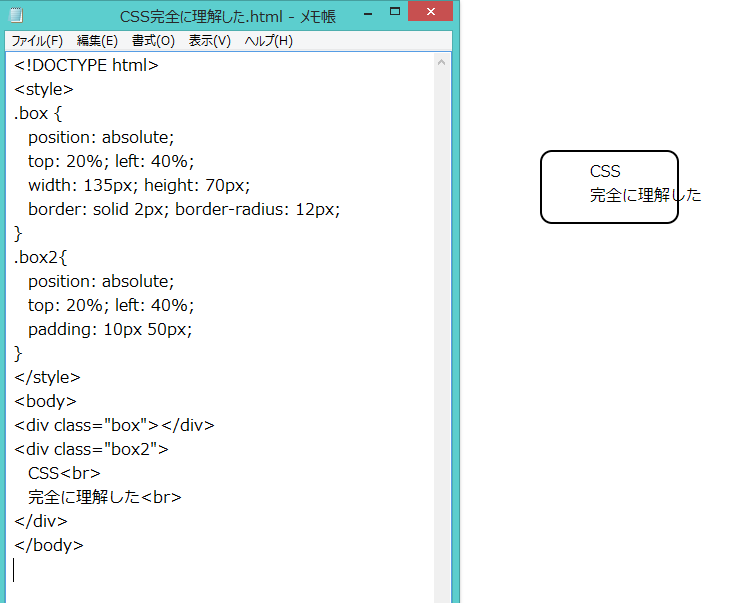Click the closing '</style>' tag line
746x603 pixels.
pyautogui.click(x=47, y=377)
